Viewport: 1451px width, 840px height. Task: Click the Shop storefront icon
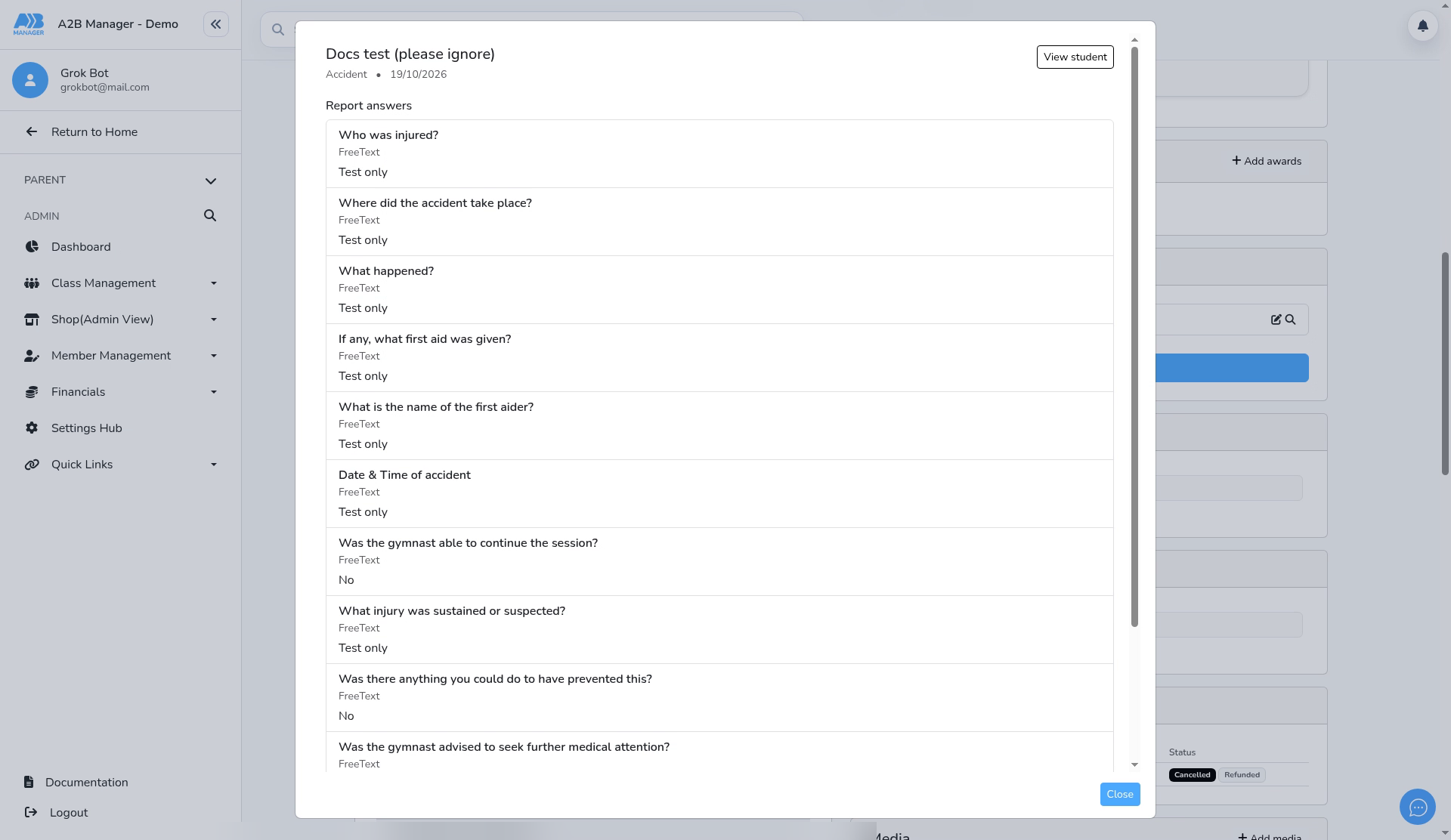tap(32, 320)
